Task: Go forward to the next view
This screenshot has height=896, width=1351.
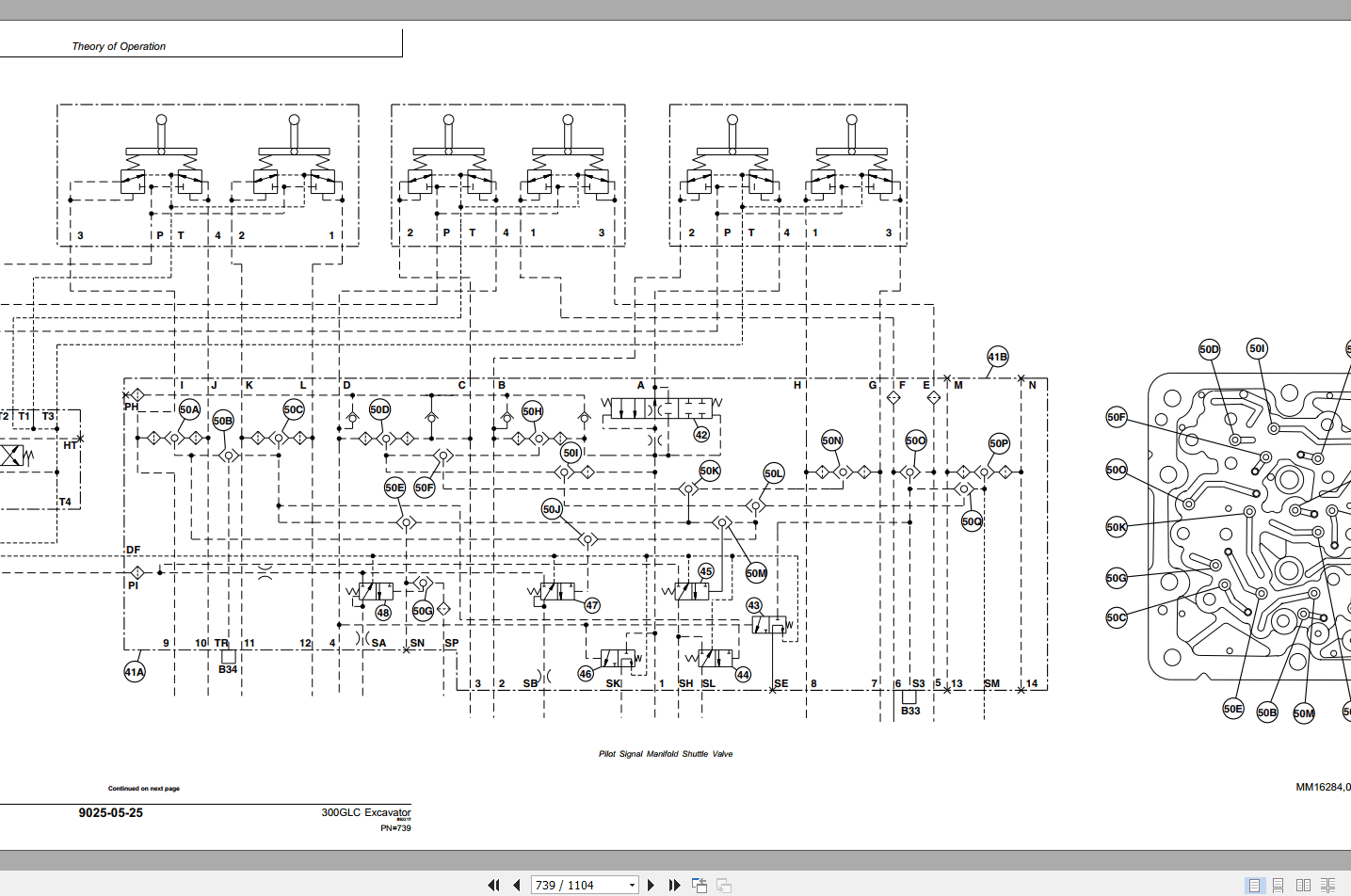Action: pos(723,885)
